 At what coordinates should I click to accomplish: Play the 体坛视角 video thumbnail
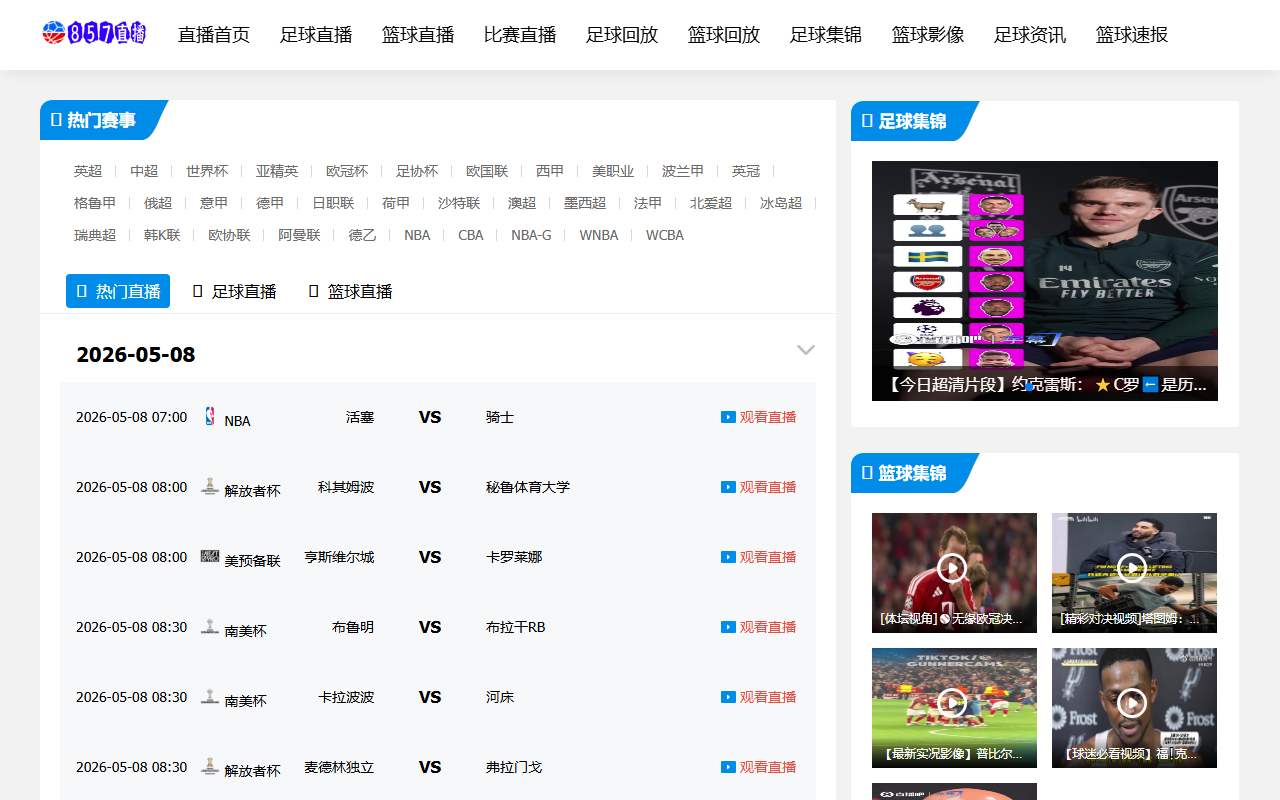coord(954,572)
